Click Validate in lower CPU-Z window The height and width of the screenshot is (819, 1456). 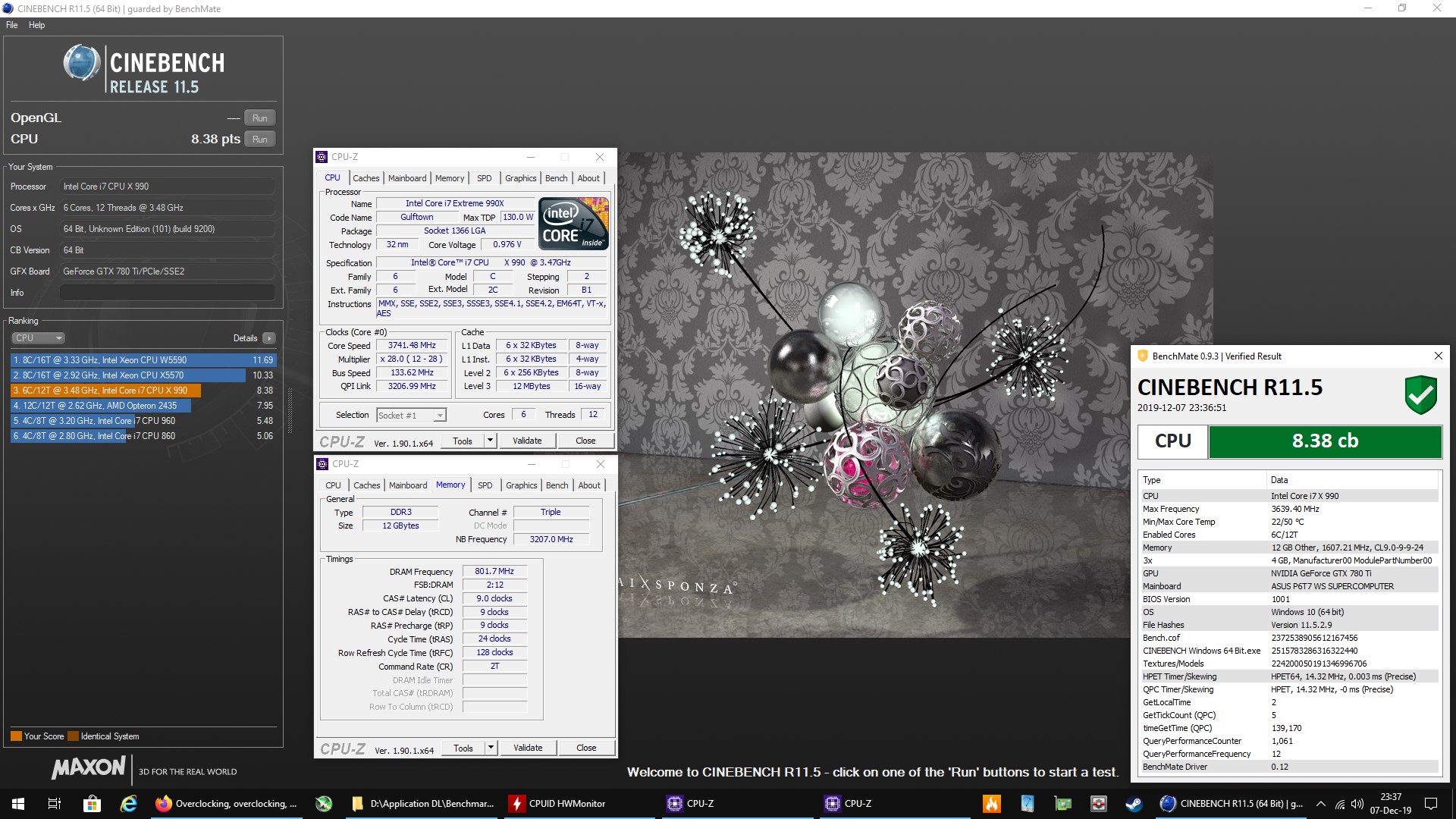tap(528, 748)
